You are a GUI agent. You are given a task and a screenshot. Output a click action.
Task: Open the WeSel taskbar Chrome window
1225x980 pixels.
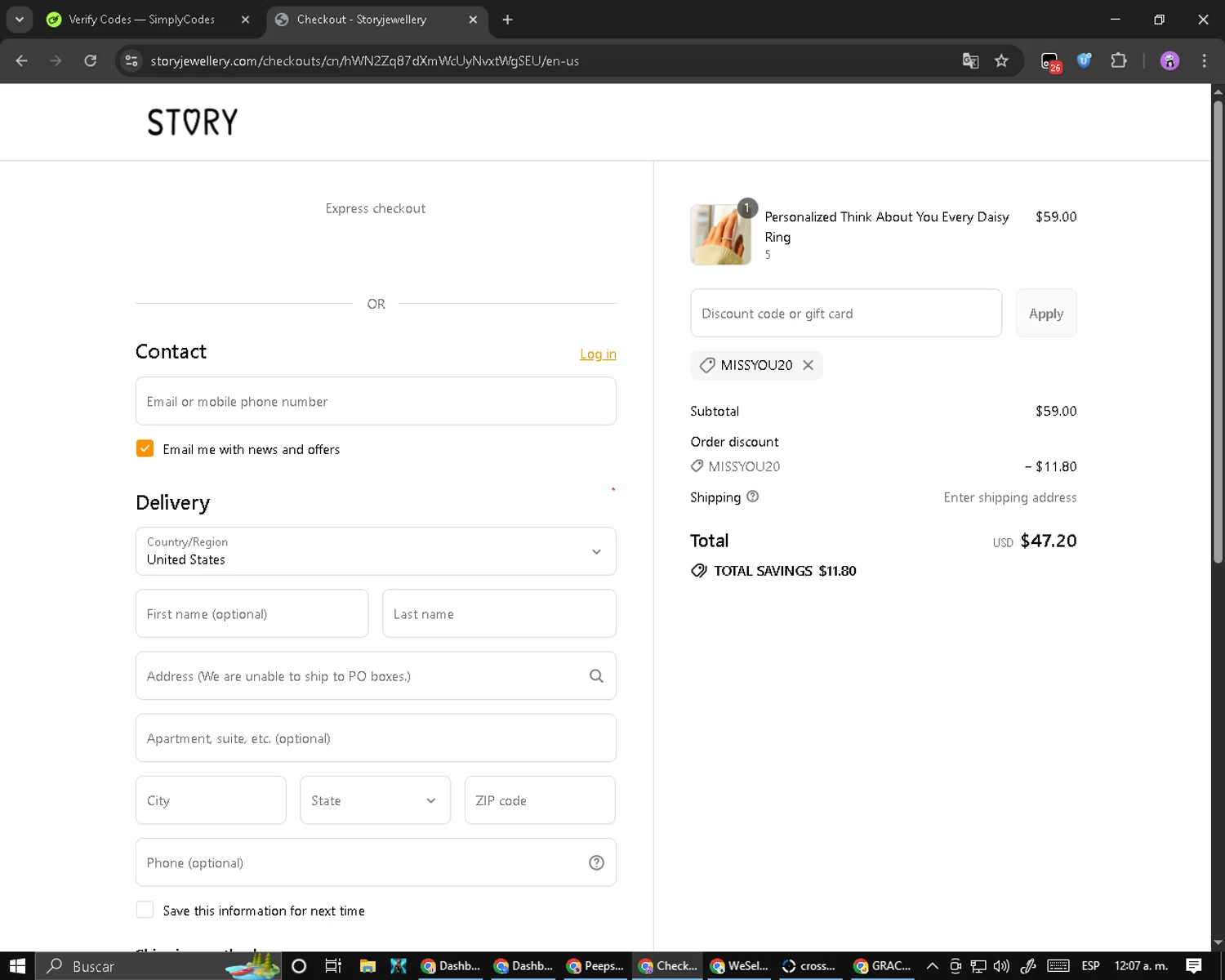point(739,966)
